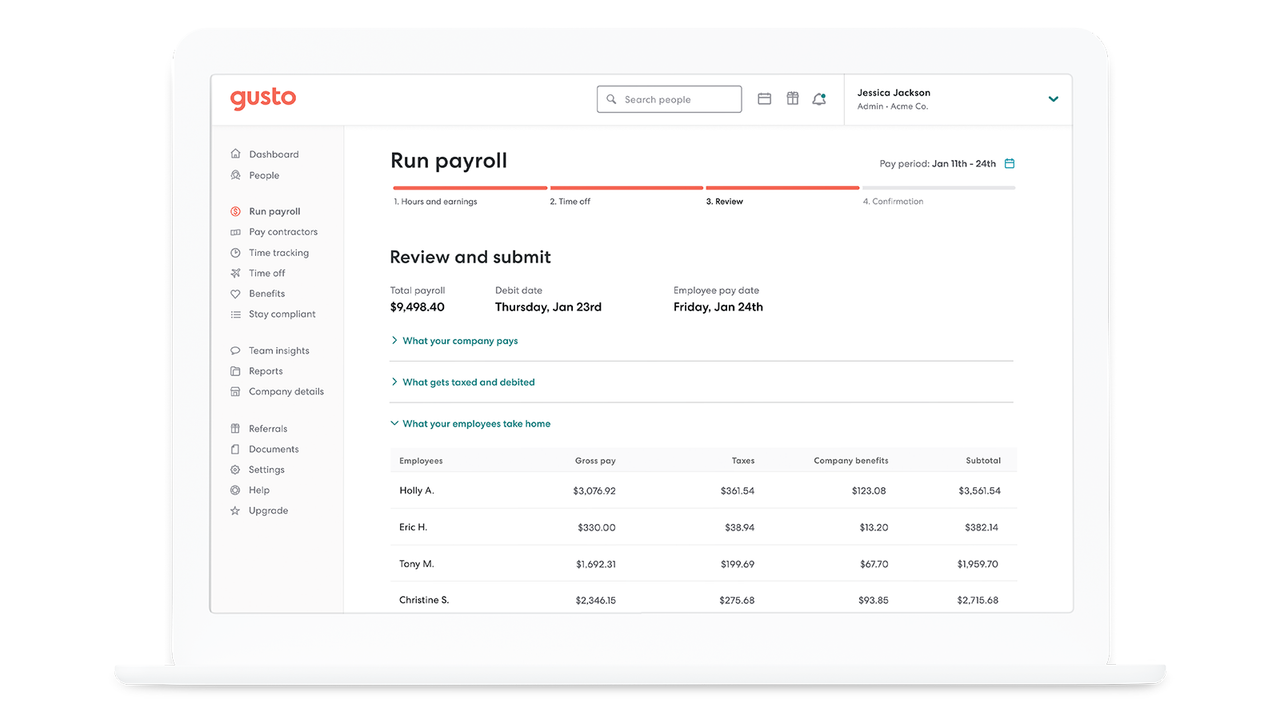Open Pay contractors in sidebar
The image size is (1280, 720).
282,232
